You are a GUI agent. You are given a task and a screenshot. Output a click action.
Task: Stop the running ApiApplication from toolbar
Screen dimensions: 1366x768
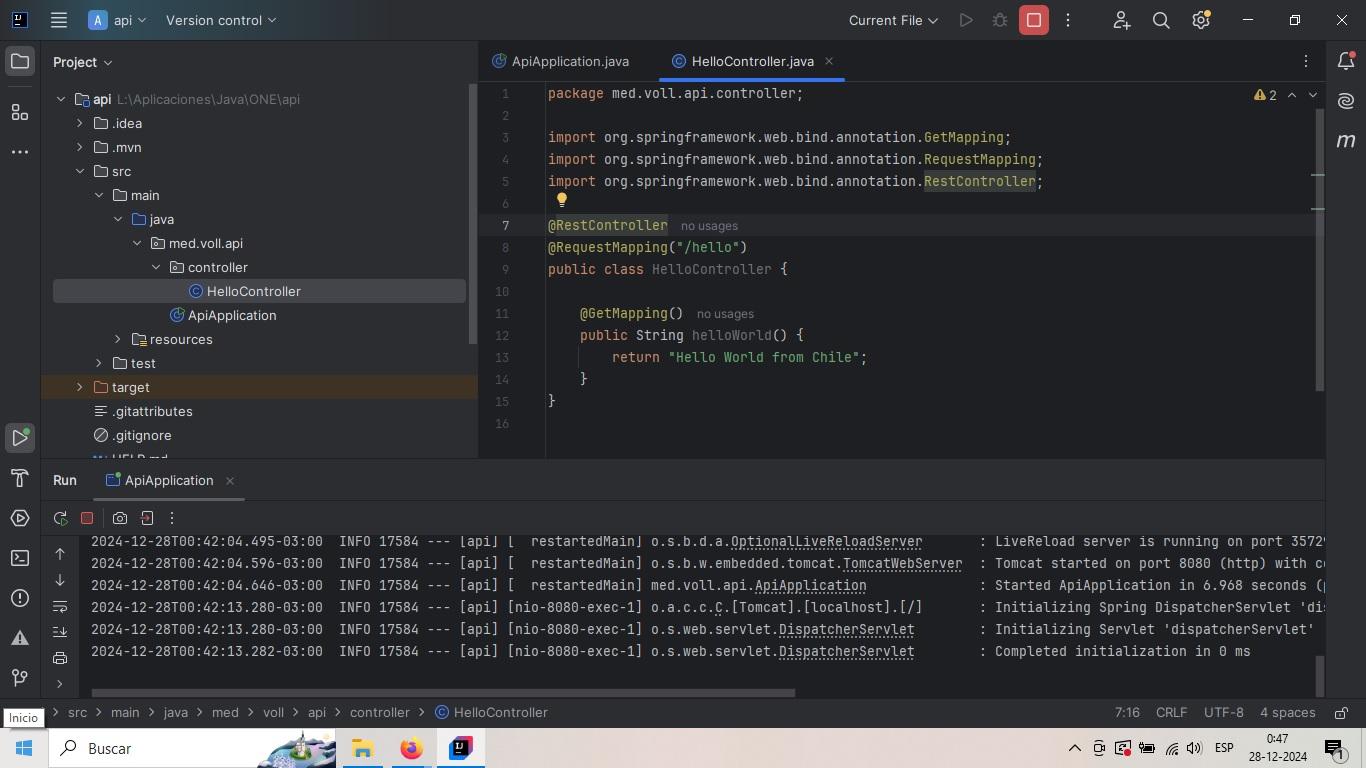[x=1034, y=20]
